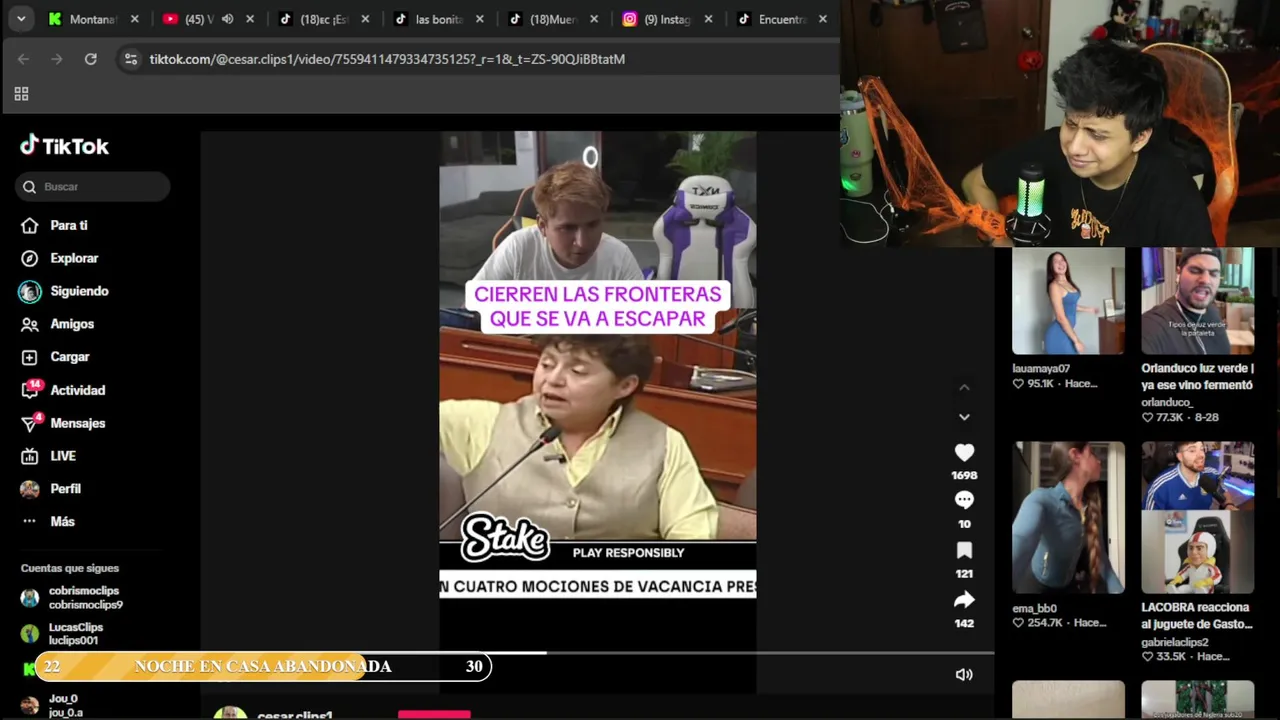Screen dimensions: 1280x720
Task: Open the LACOBRA reacciona video thumbnail
Action: click(1198, 518)
